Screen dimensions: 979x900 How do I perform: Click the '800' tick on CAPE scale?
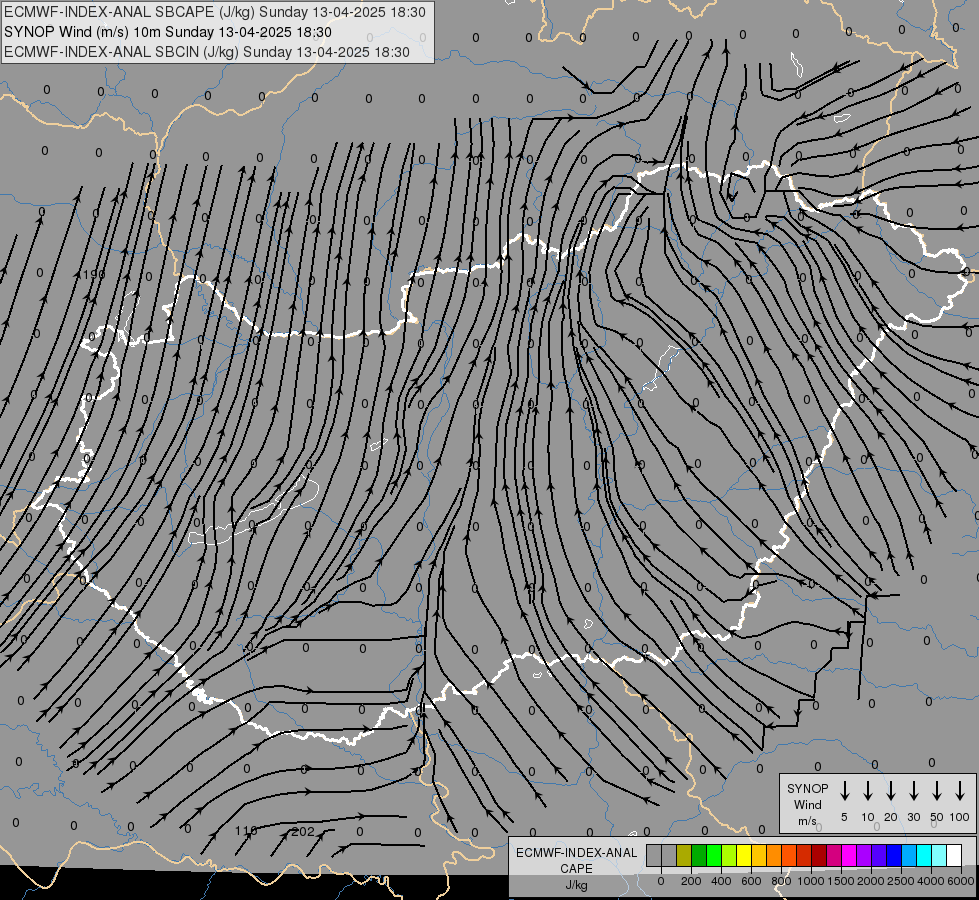tap(781, 881)
